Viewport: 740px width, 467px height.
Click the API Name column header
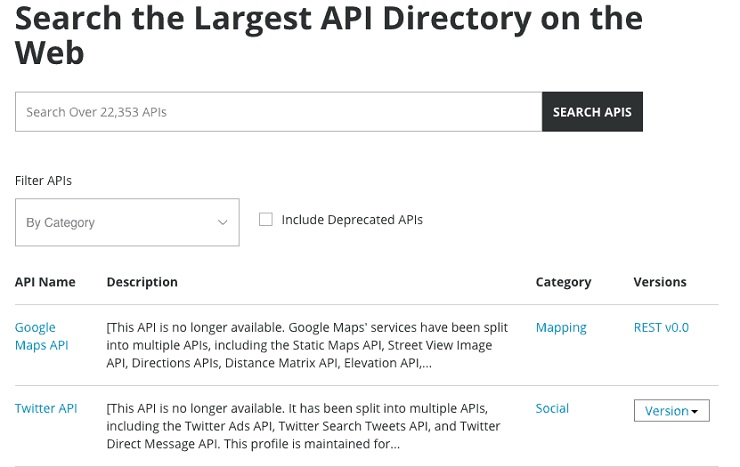(45, 282)
